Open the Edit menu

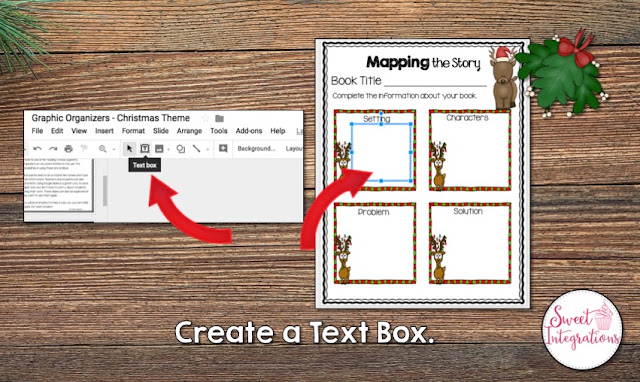(57, 131)
